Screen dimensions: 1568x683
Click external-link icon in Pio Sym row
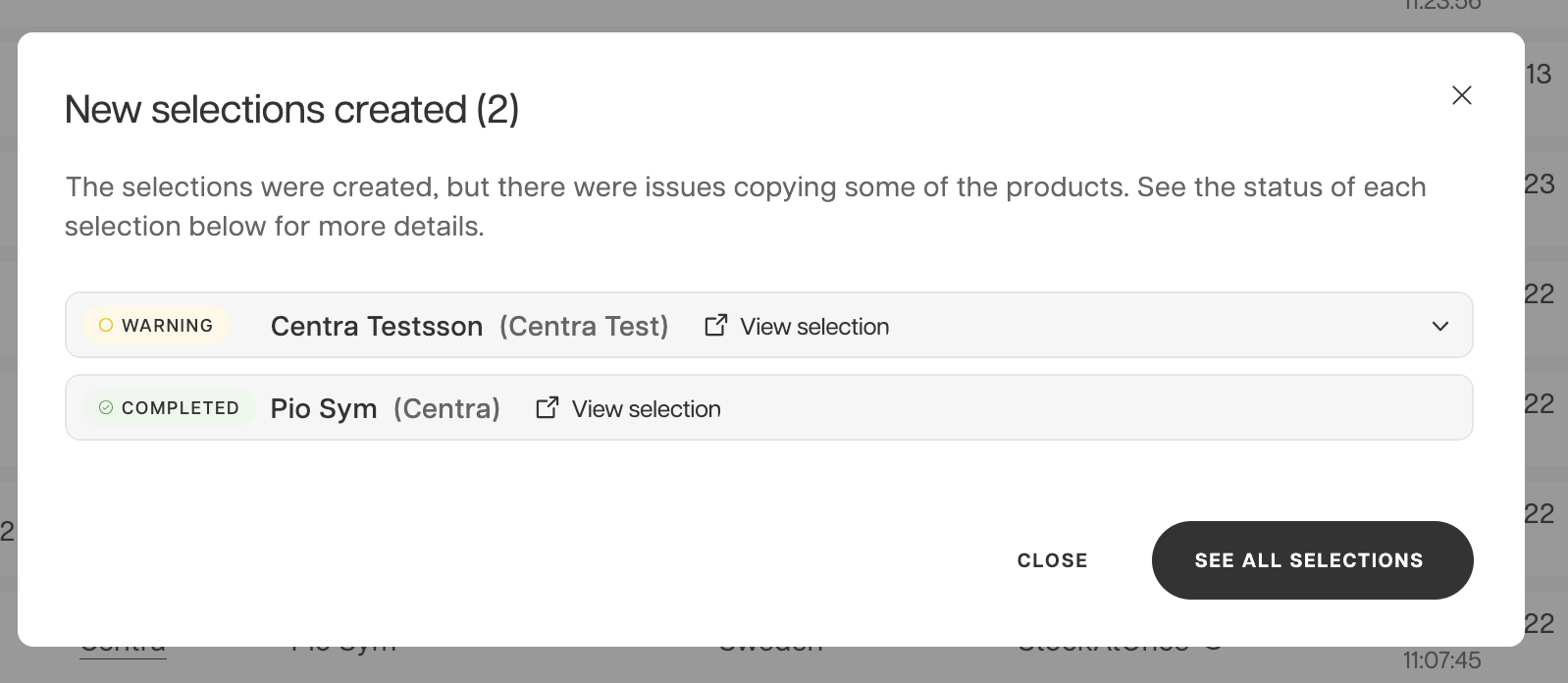548,407
